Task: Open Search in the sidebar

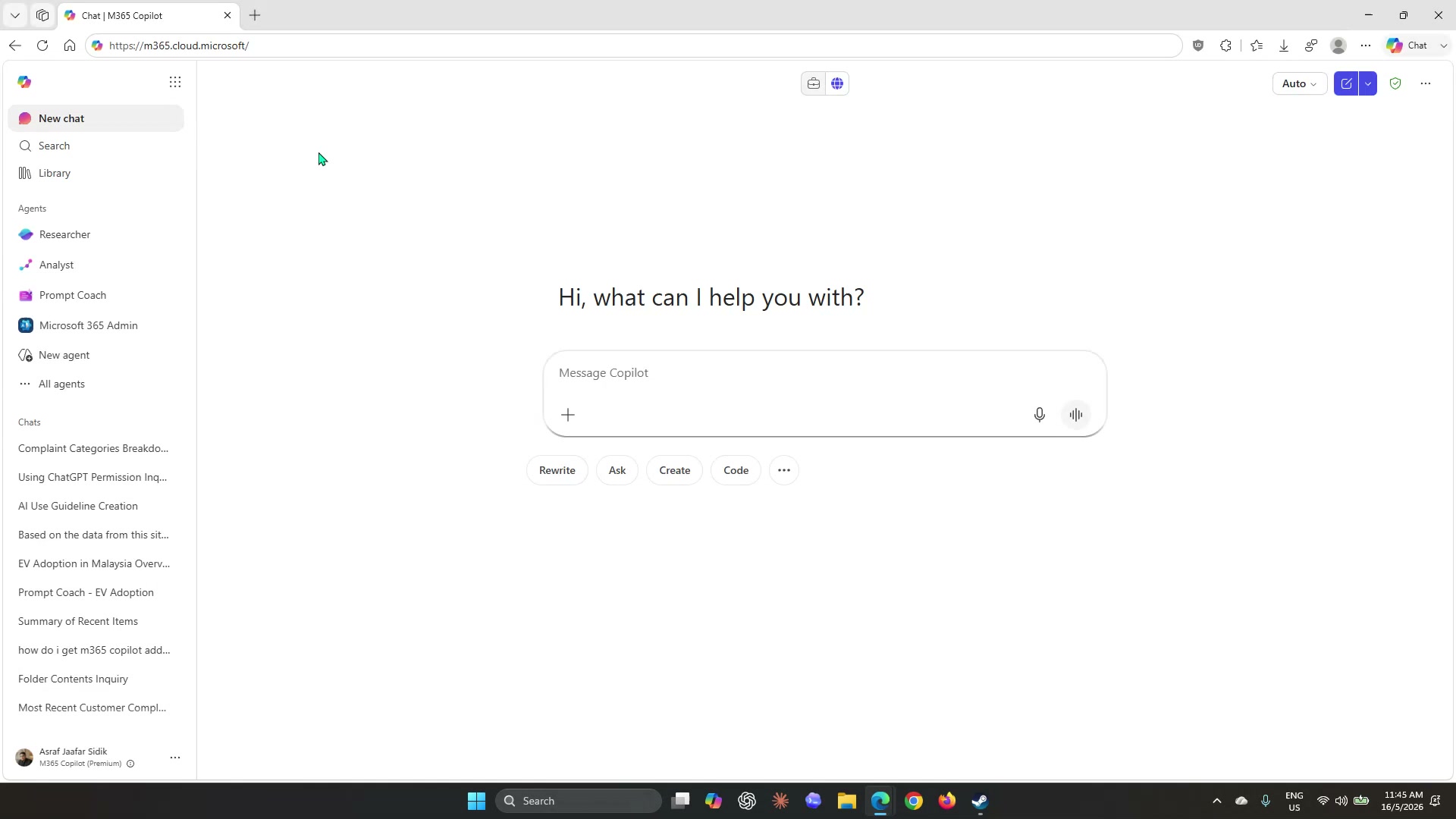Action: click(96, 146)
